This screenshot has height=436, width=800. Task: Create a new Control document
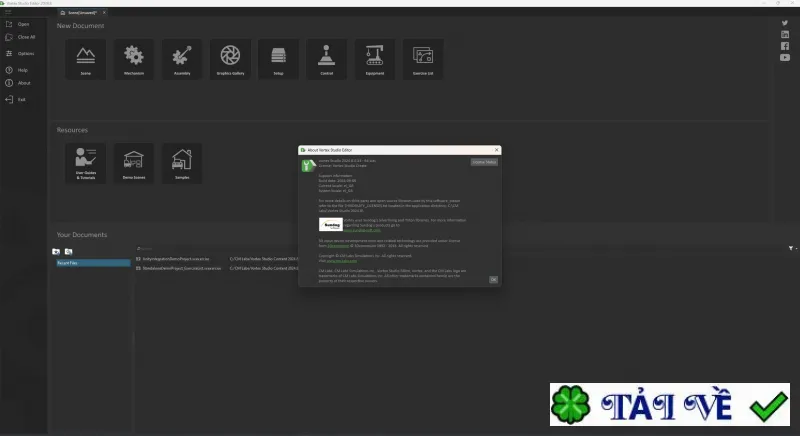(x=327, y=59)
